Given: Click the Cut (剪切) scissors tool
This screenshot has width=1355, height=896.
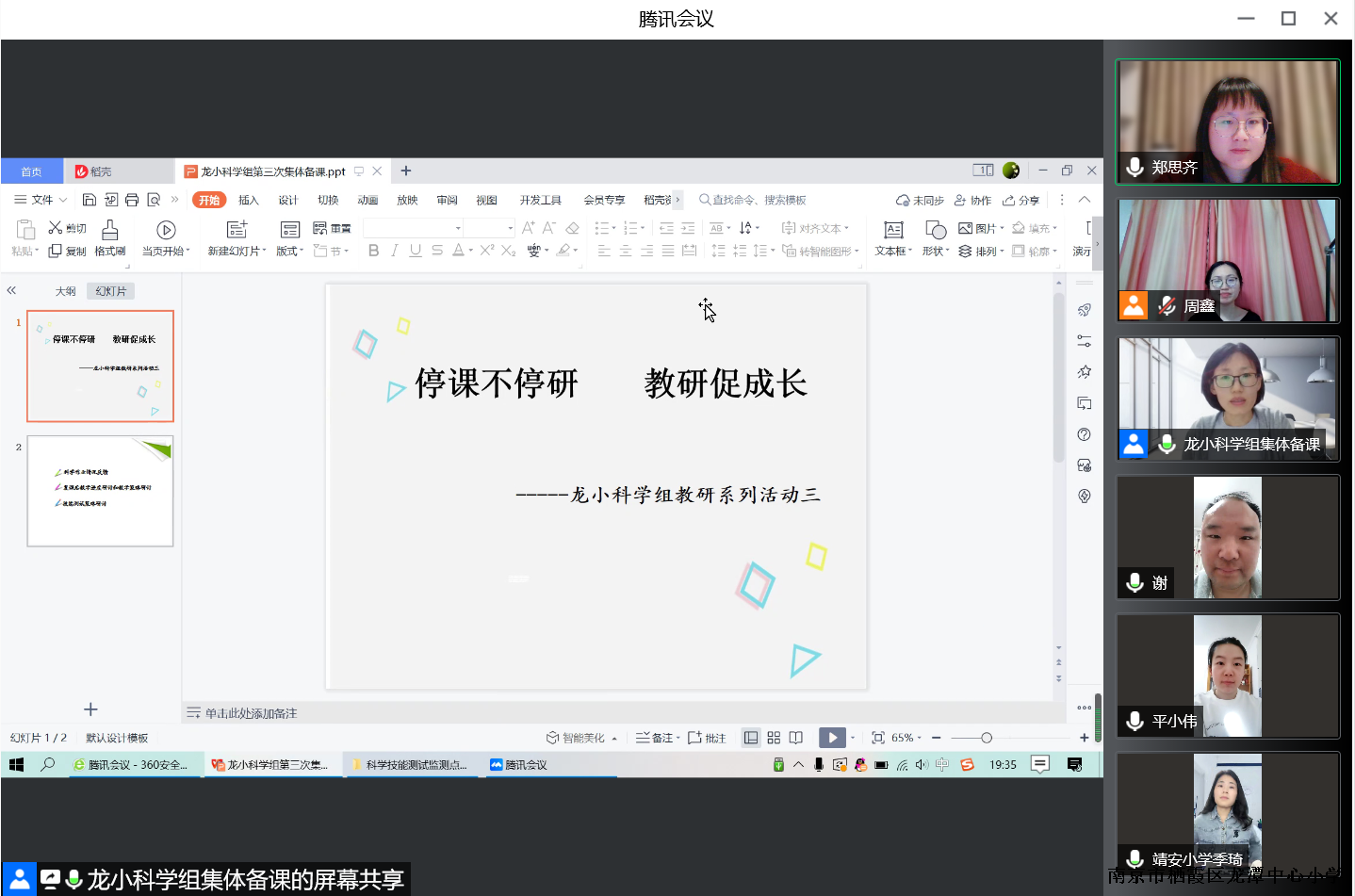Looking at the screenshot, I should click(x=67, y=228).
